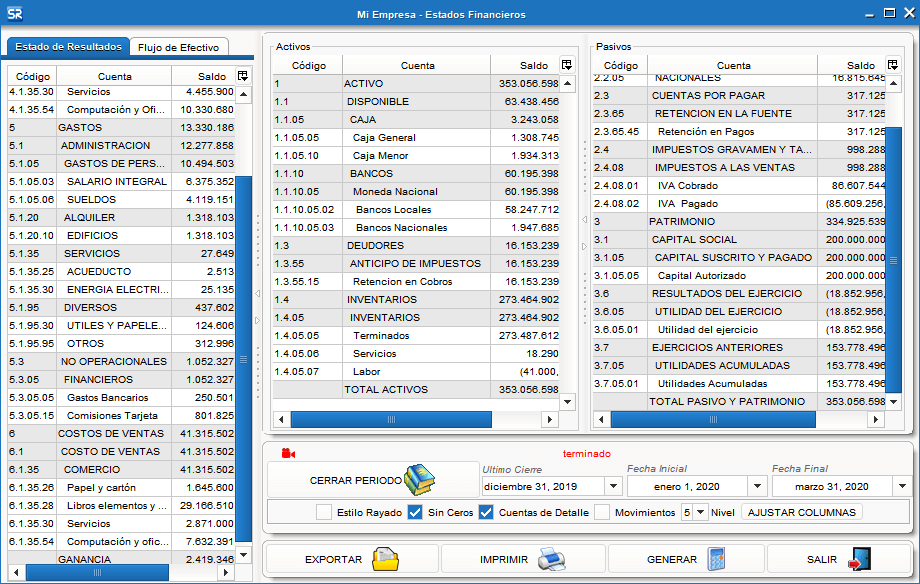Click scroll up arrow in Activos table
The height and width of the screenshot is (584, 920).
[567, 83]
